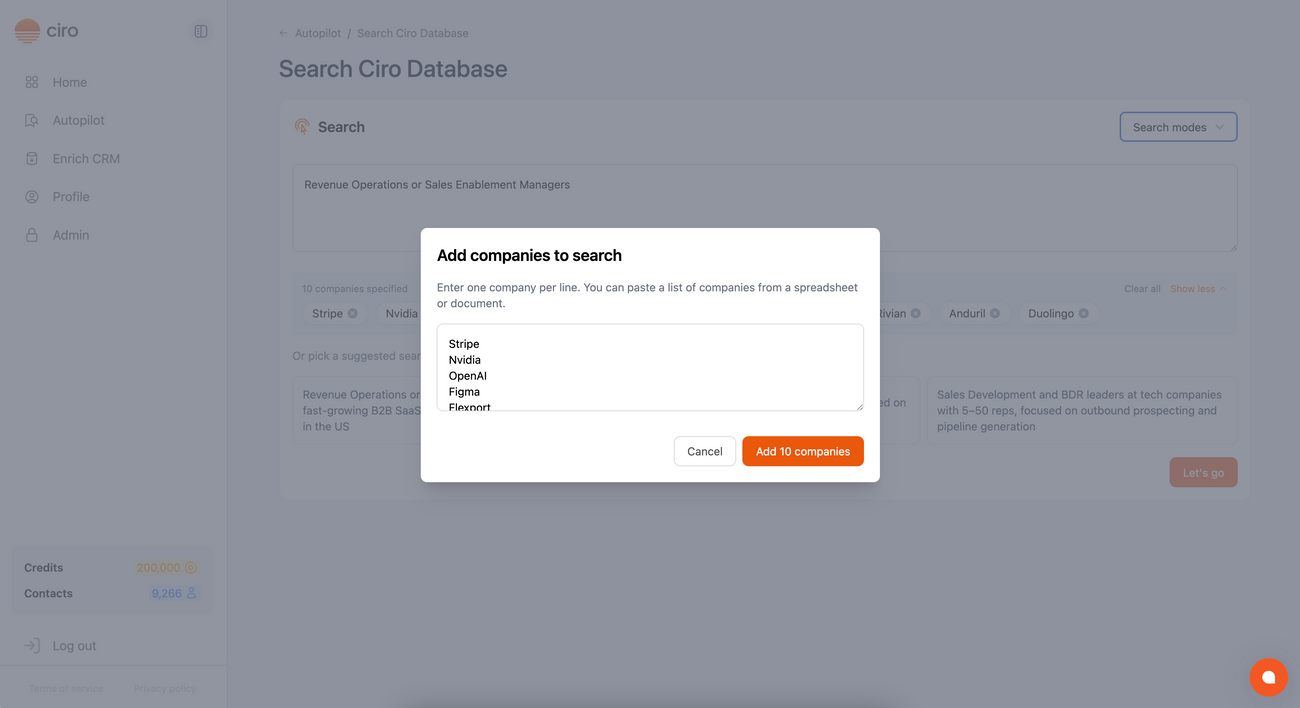Open the support chat bubble
Screen dimensions: 1300x708
pyautogui.click(x=1268, y=677)
